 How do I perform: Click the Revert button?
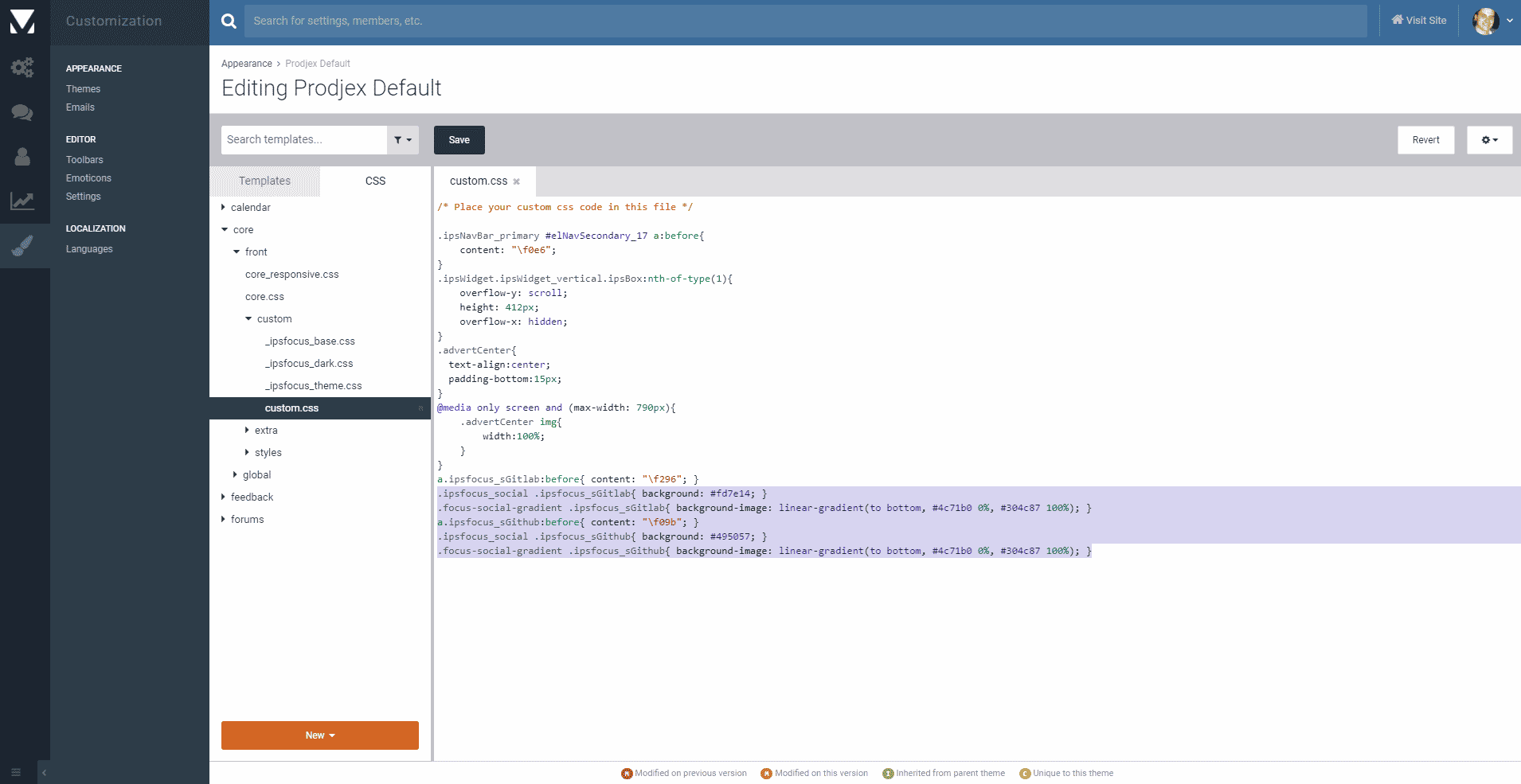(x=1425, y=140)
